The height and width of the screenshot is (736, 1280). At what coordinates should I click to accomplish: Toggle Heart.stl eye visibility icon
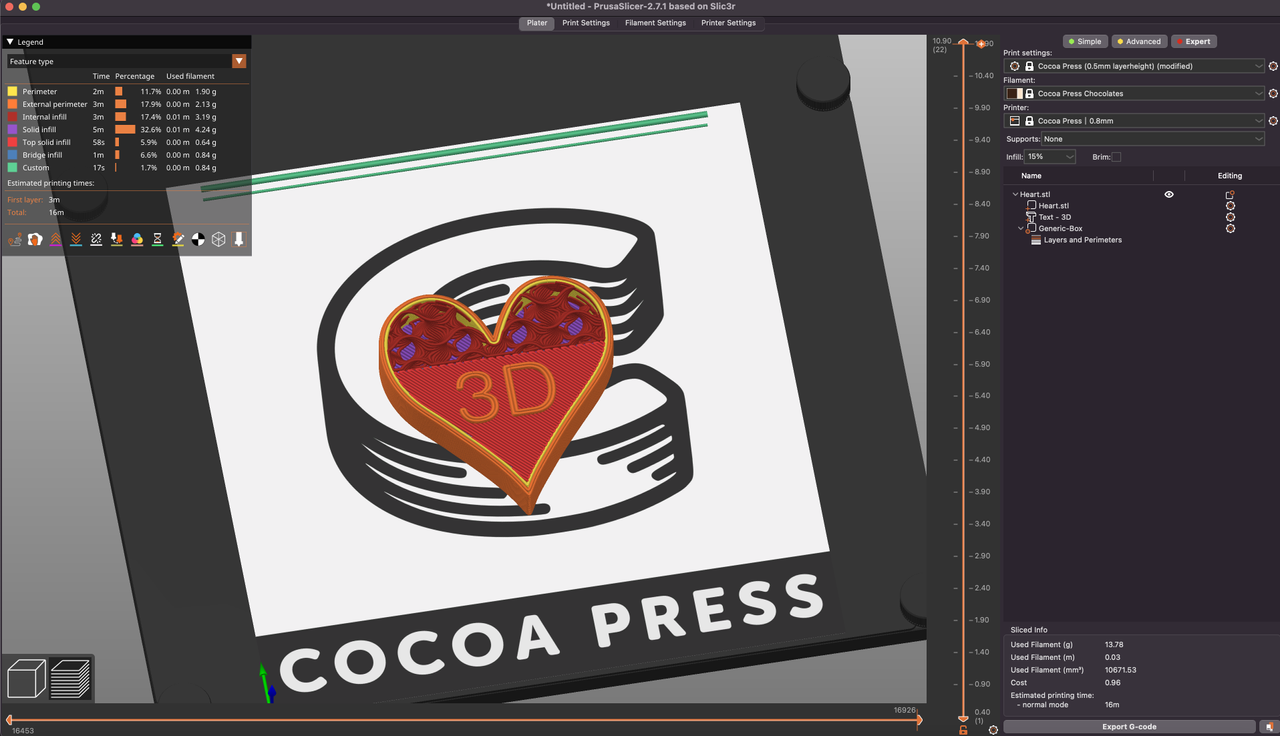1169,195
